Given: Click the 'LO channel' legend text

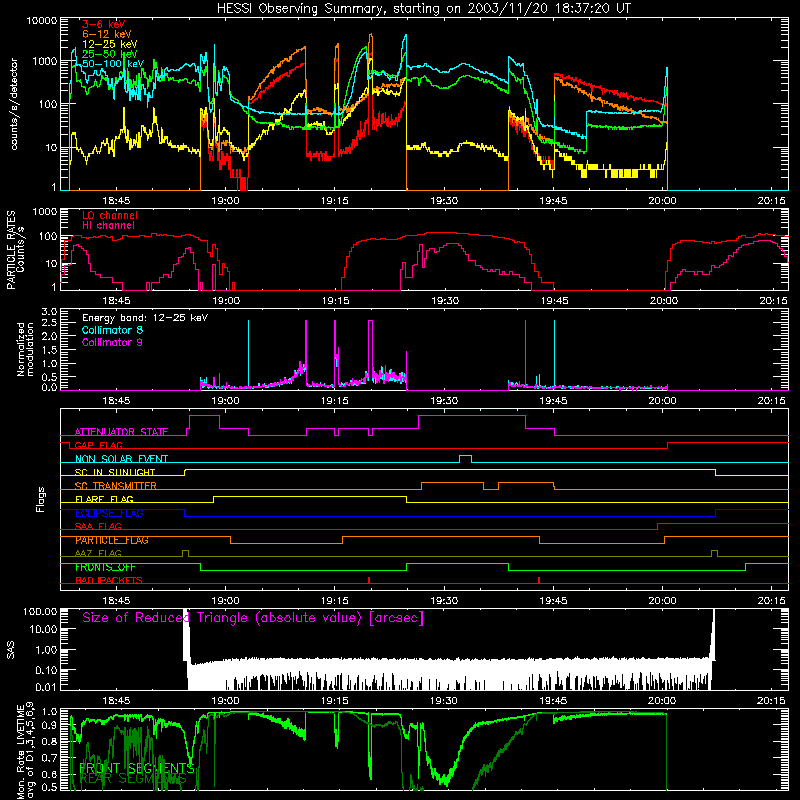Looking at the screenshot, I should tap(110, 215).
